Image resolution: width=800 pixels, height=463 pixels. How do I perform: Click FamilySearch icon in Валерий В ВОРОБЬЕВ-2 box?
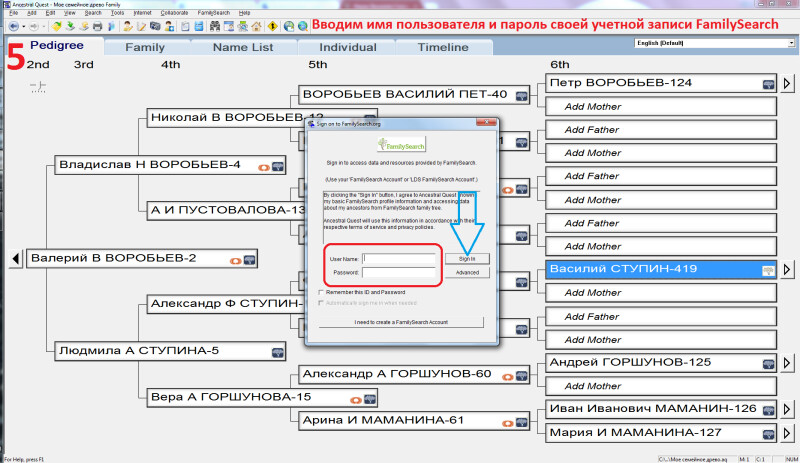249,260
